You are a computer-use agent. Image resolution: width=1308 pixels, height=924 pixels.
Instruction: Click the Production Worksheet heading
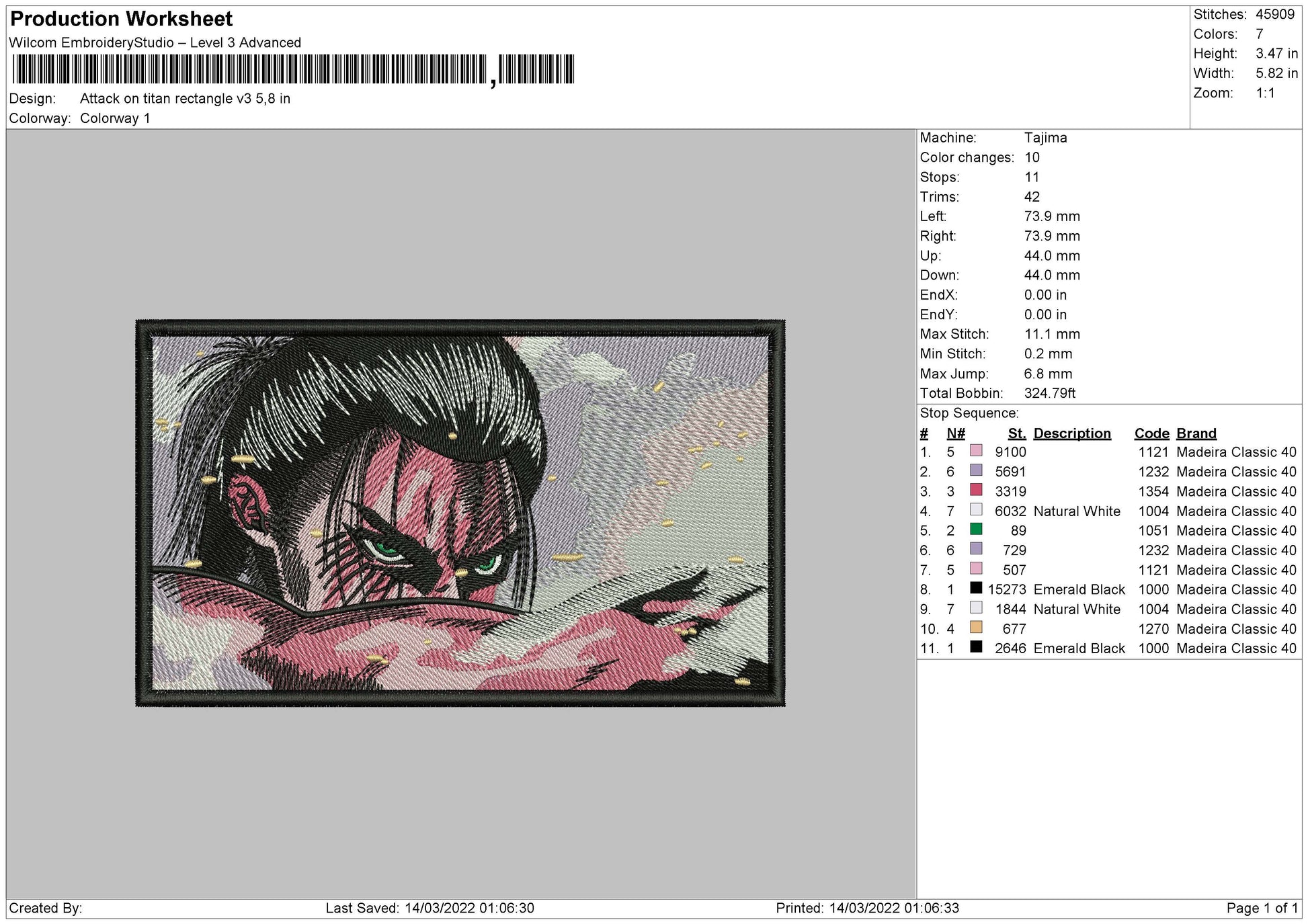[x=122, y=19]
